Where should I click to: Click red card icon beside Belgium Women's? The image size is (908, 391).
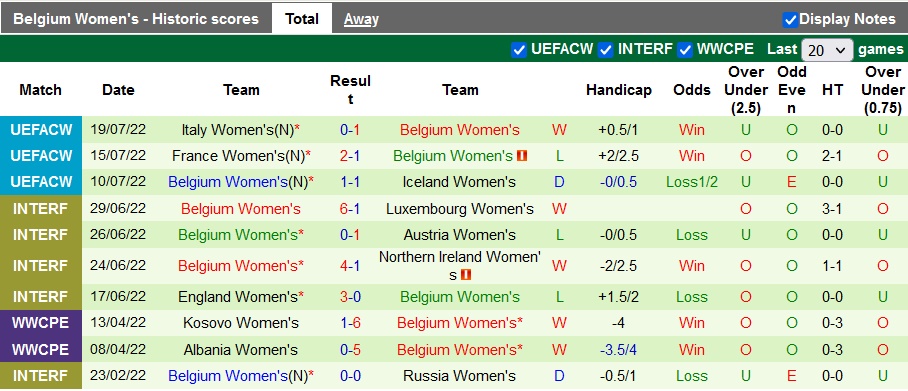pyautogui.click(x=522, y=156)
